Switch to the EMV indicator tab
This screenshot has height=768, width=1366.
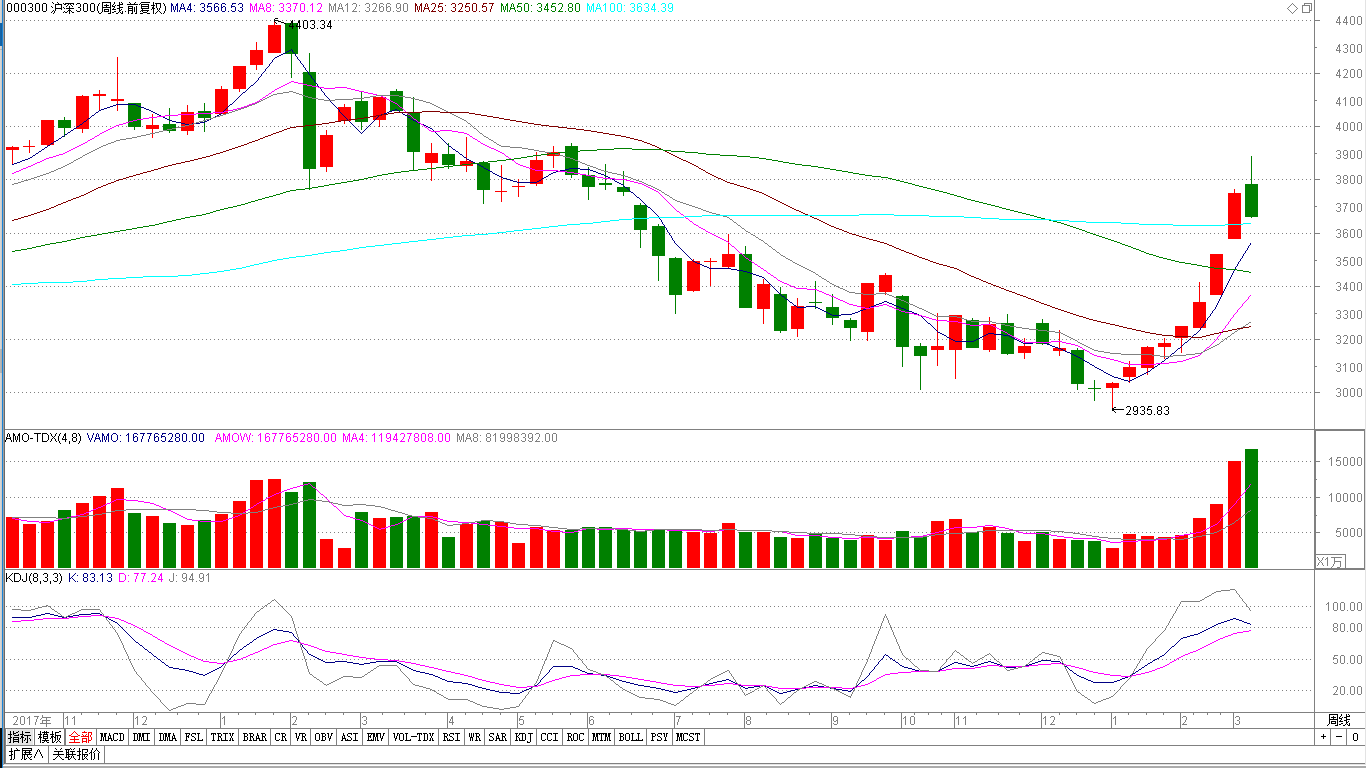(376, 737)
